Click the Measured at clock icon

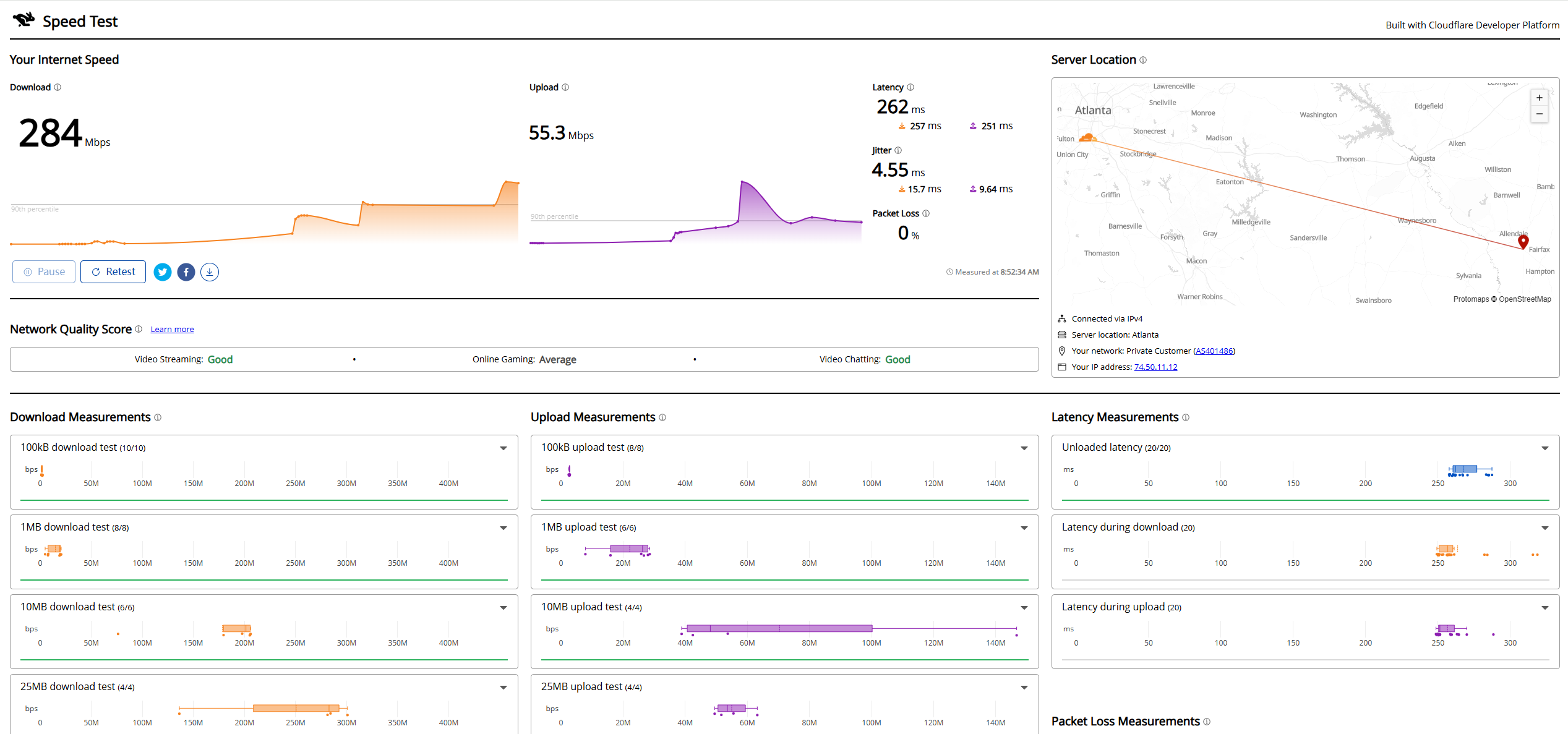pos(949,272)
